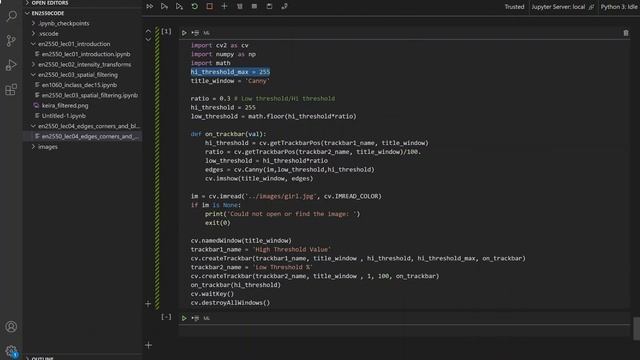This screenshot has height=360, width=640.
Task: Open the variable explorer icon
Action: (x=254, y=7)
